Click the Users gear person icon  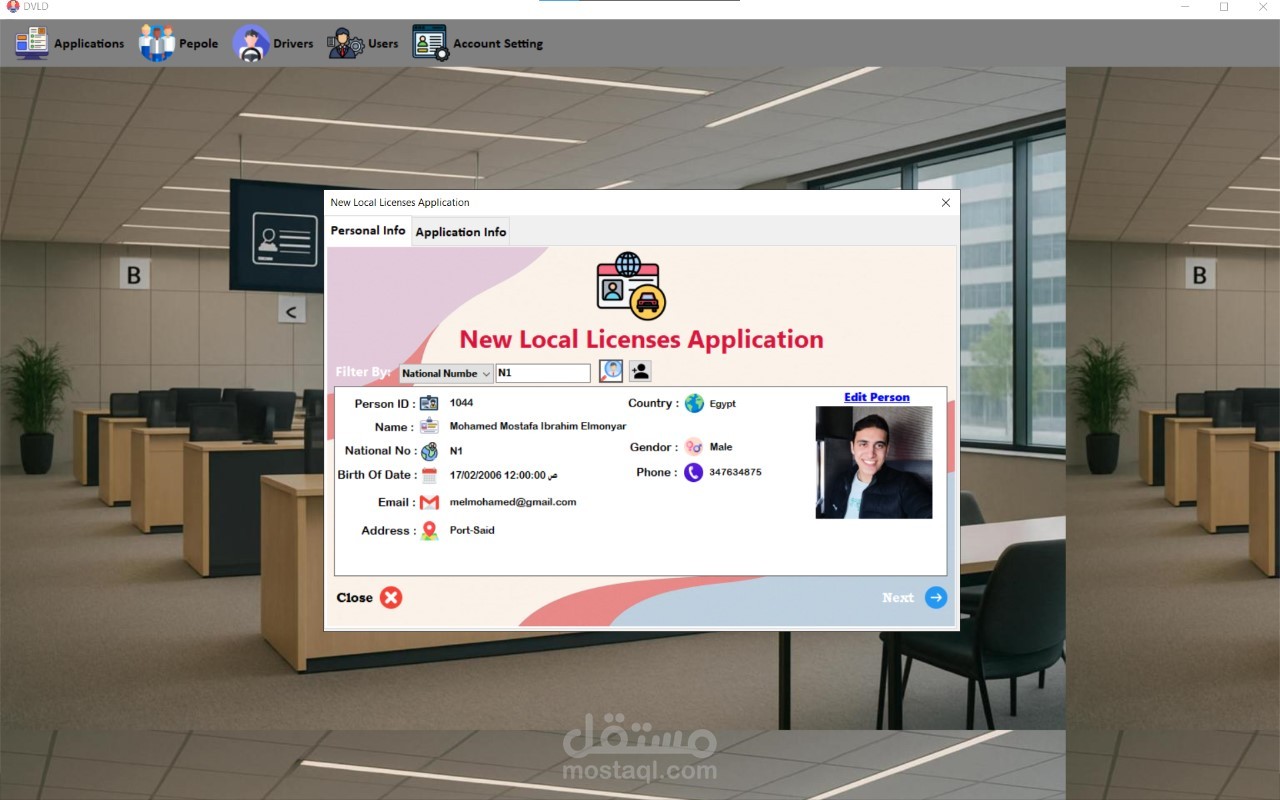pyautogui.click(x=345, y=44)
